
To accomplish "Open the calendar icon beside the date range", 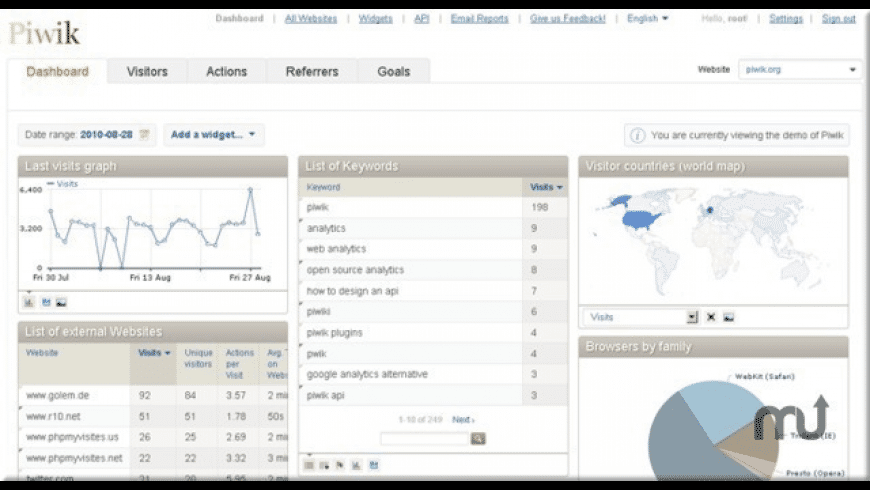I will 144,135.
